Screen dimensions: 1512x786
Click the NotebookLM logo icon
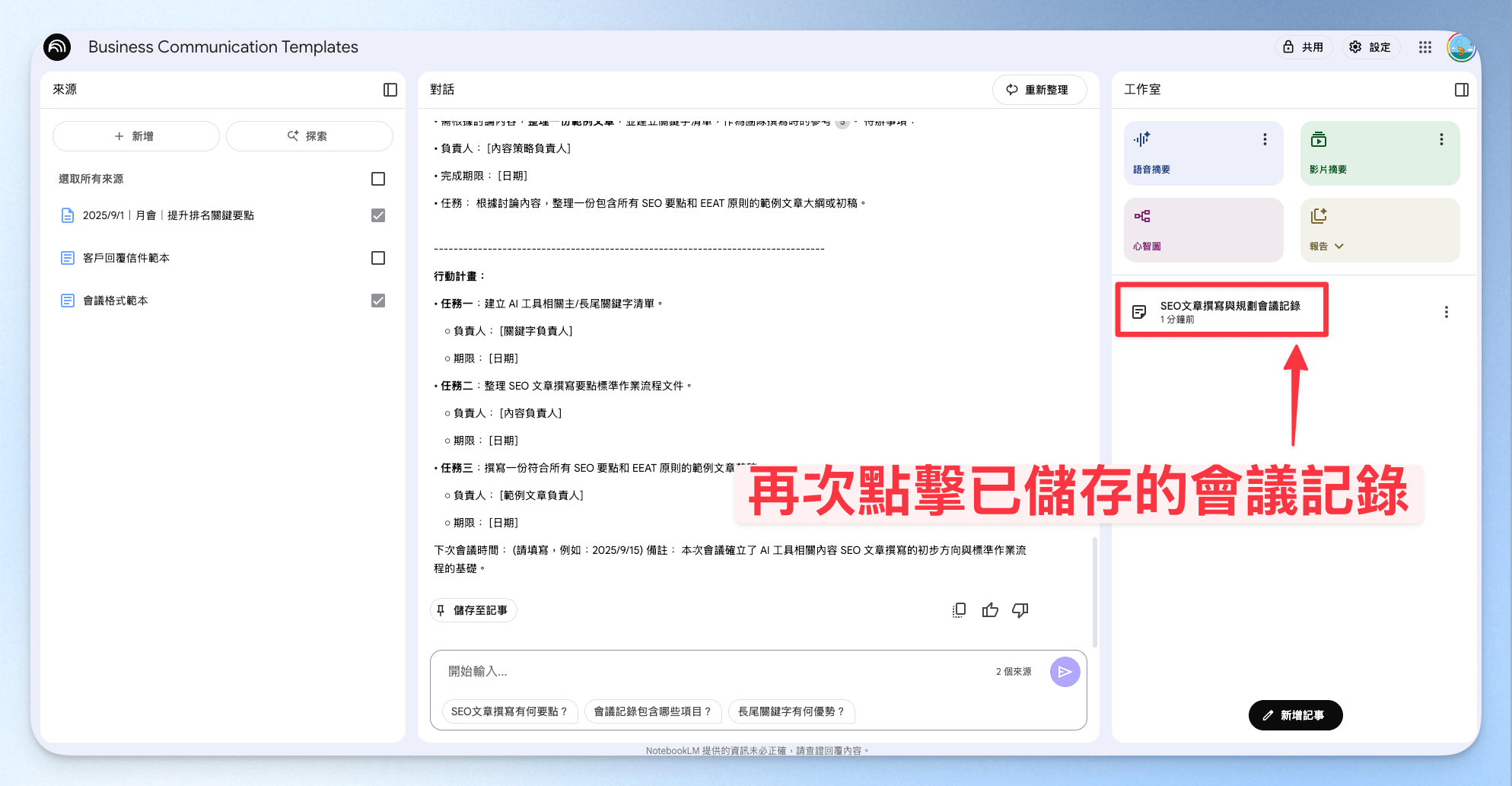pyautogui.click(x=58, y=47)
